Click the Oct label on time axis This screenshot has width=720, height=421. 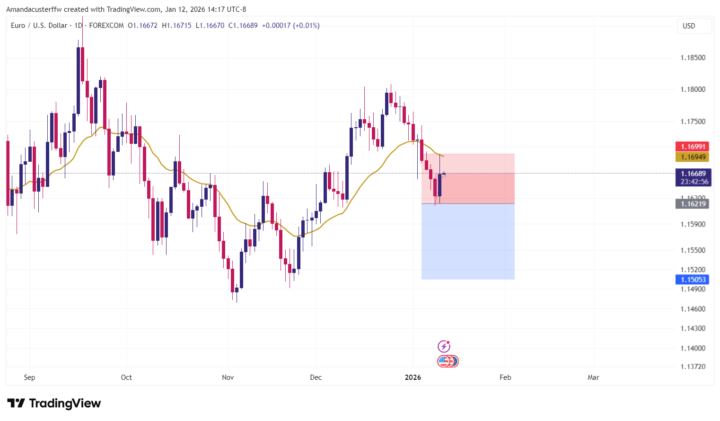pyautogui.click(x=126, y=378)
